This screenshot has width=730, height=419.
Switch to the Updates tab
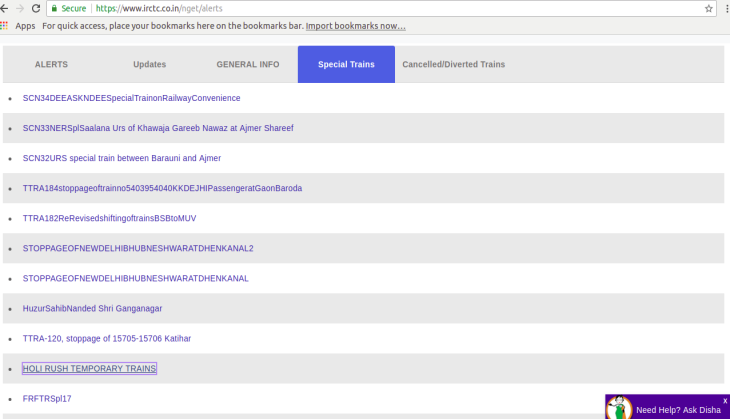pyautogui.click(x=149, y=64)
